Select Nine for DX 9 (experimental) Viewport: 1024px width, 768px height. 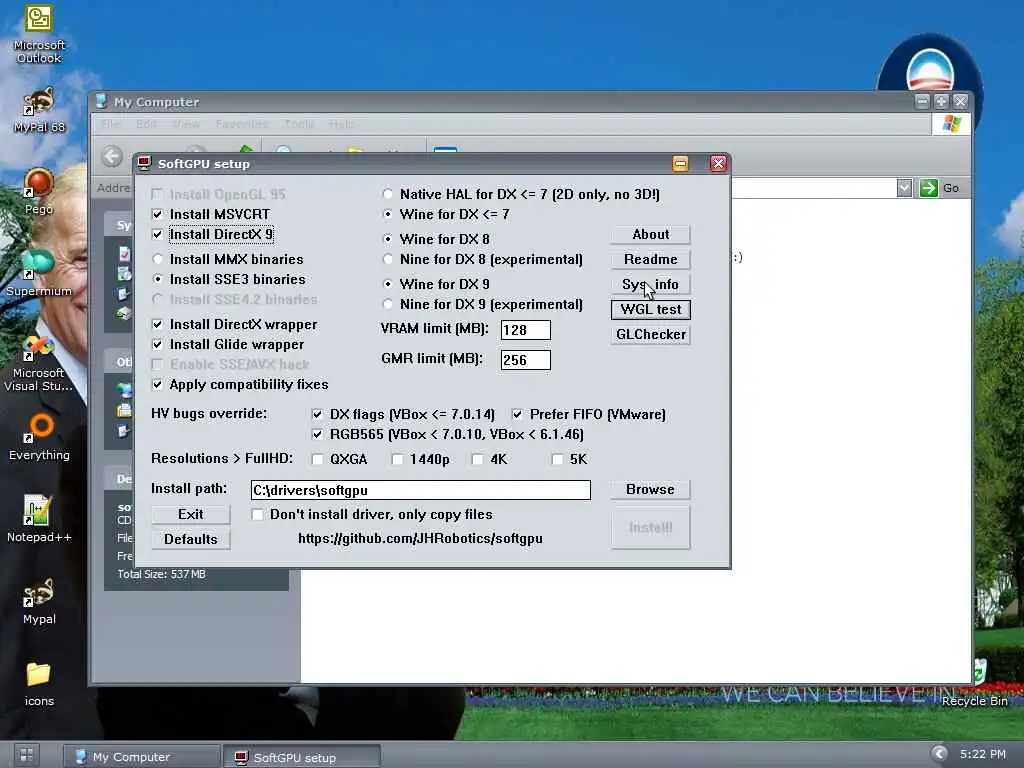click(388, 304)
